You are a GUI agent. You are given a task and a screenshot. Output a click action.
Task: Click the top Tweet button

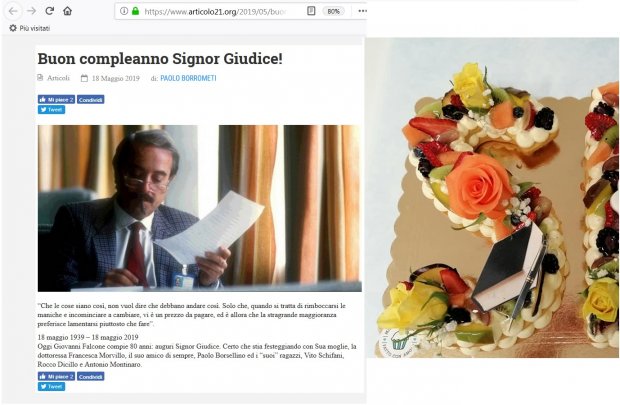pyautogui.click(x=51, y=110)
